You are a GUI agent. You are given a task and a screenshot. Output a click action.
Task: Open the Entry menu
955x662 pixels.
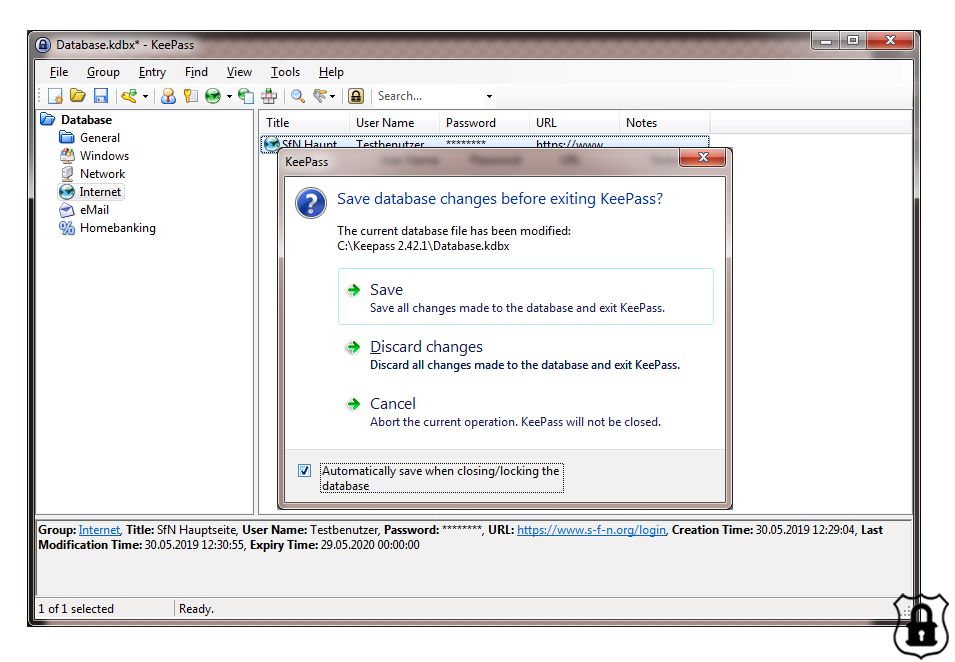click(152, 72)
